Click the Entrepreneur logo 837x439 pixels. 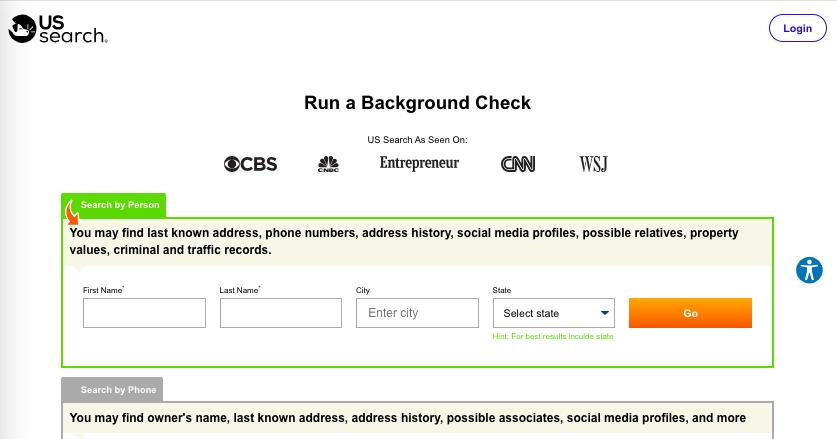419,163
